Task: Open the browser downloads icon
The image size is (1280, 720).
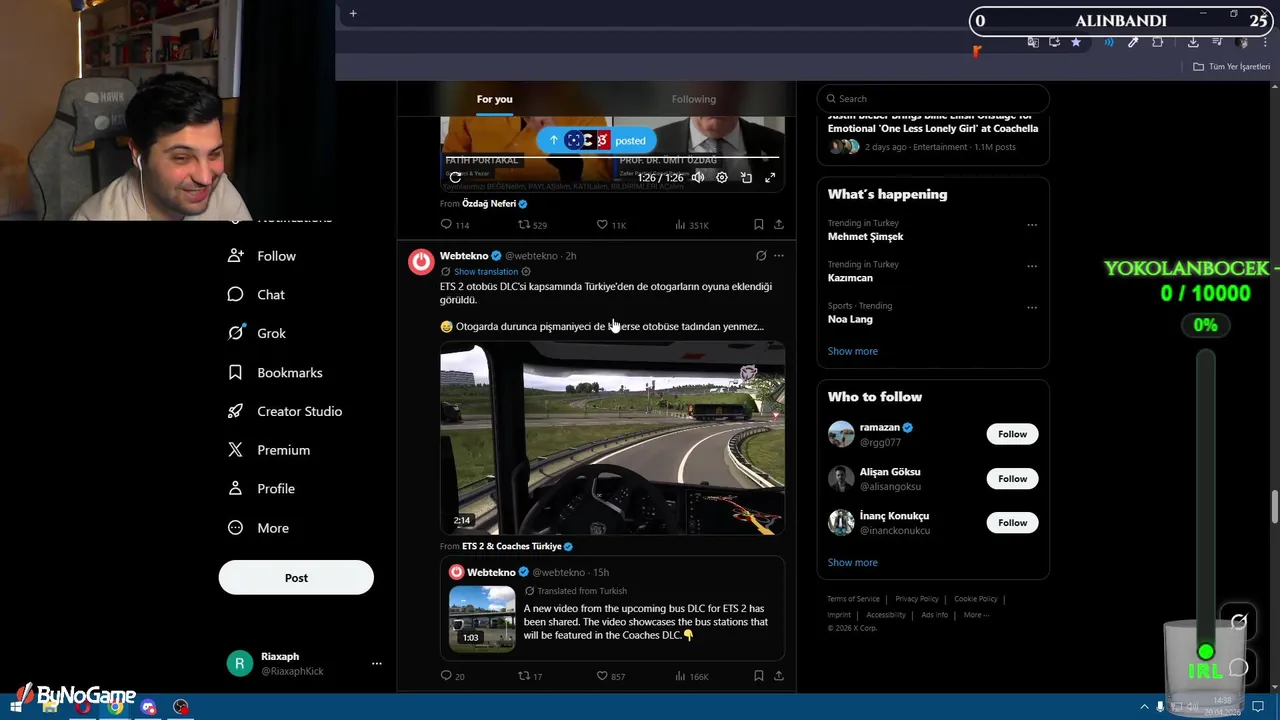Action: (1193, 42)
